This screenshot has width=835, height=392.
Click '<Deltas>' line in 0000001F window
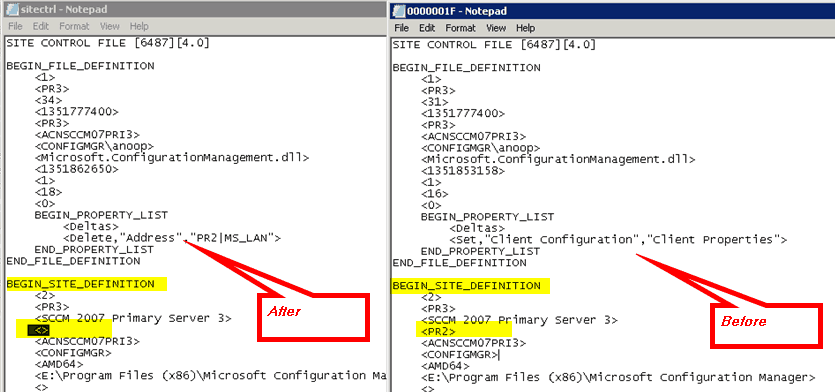click(x=477, y=228)
